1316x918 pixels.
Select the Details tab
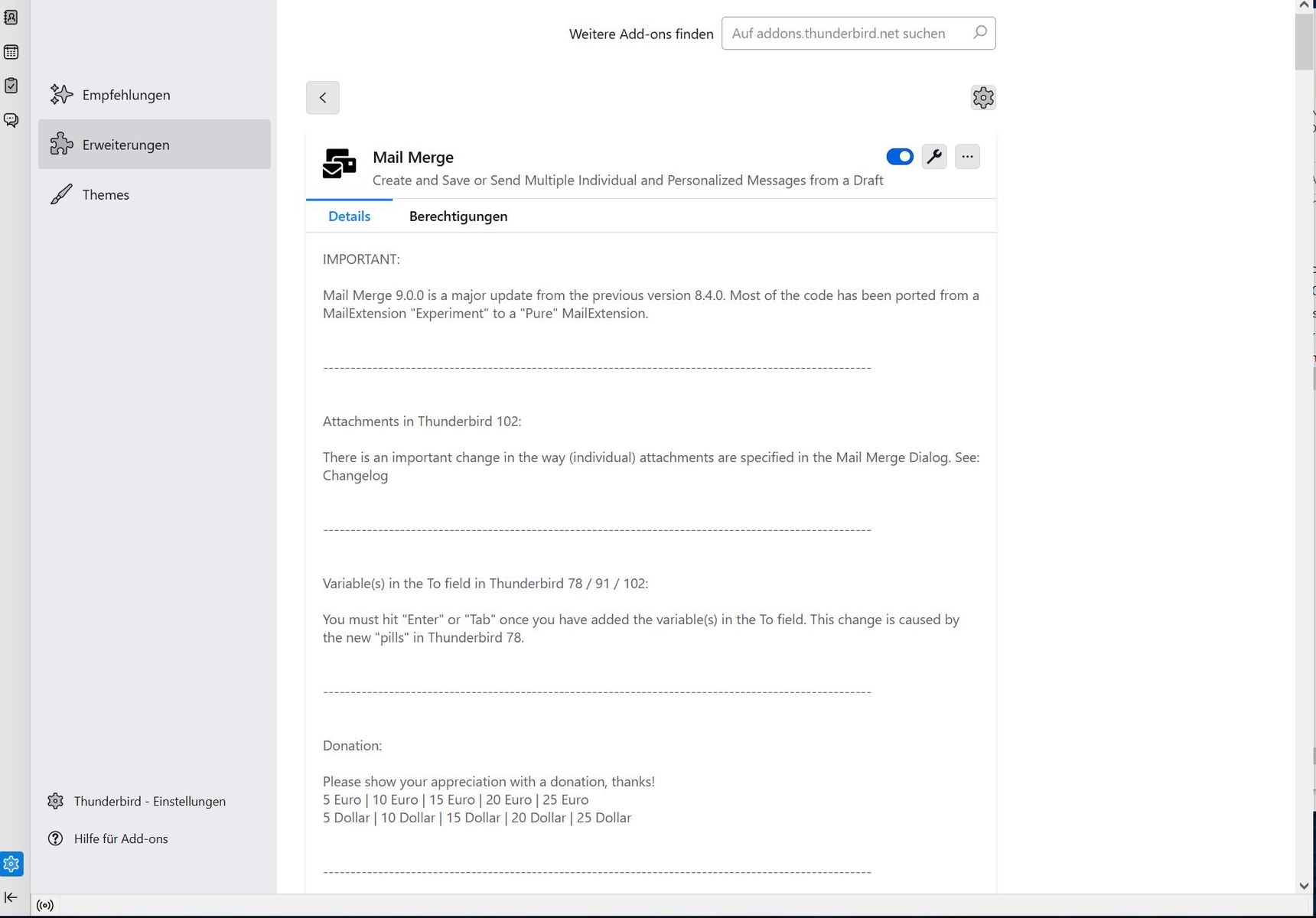(x=350, y=216)
